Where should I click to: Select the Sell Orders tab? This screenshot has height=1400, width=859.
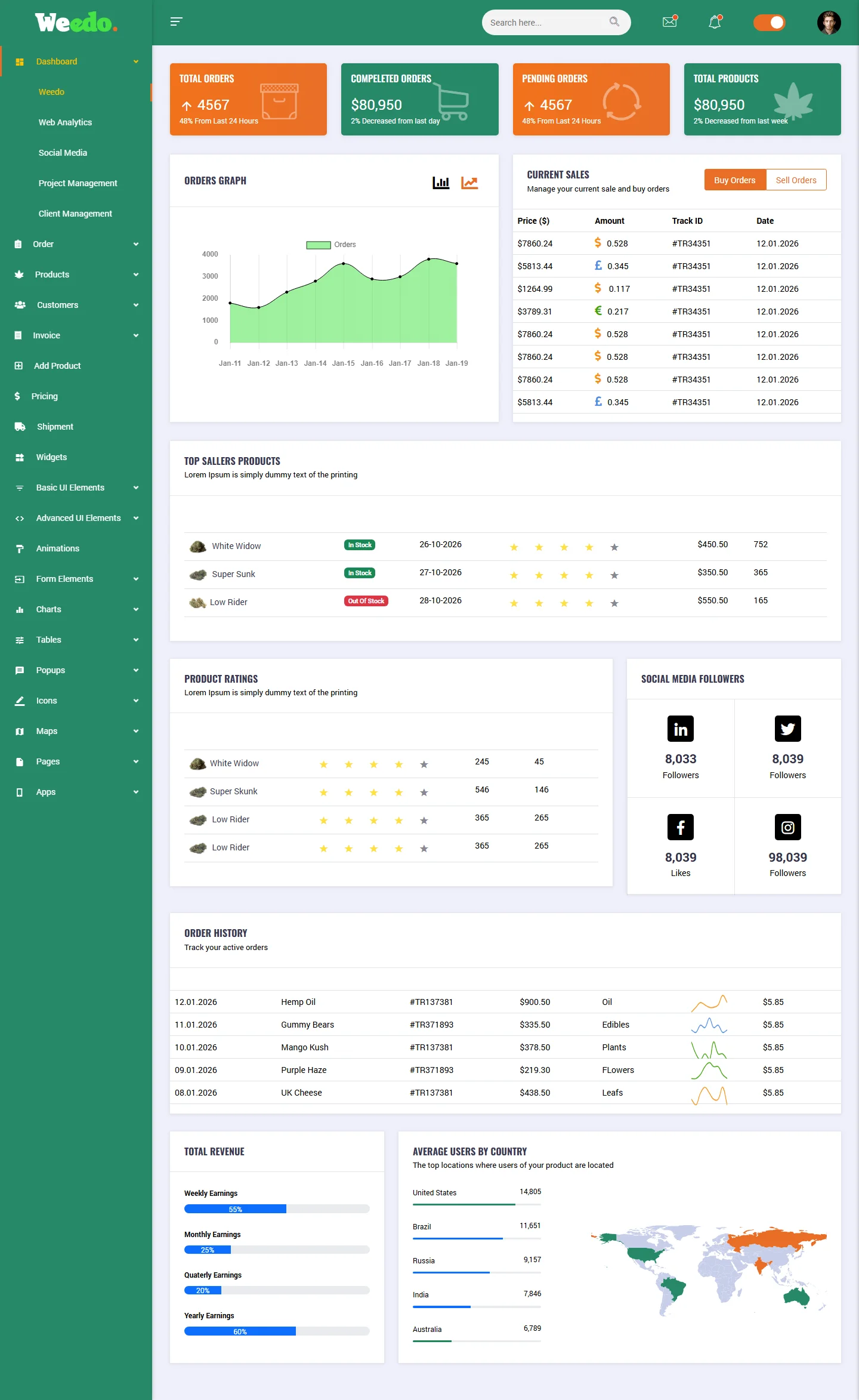796,180
